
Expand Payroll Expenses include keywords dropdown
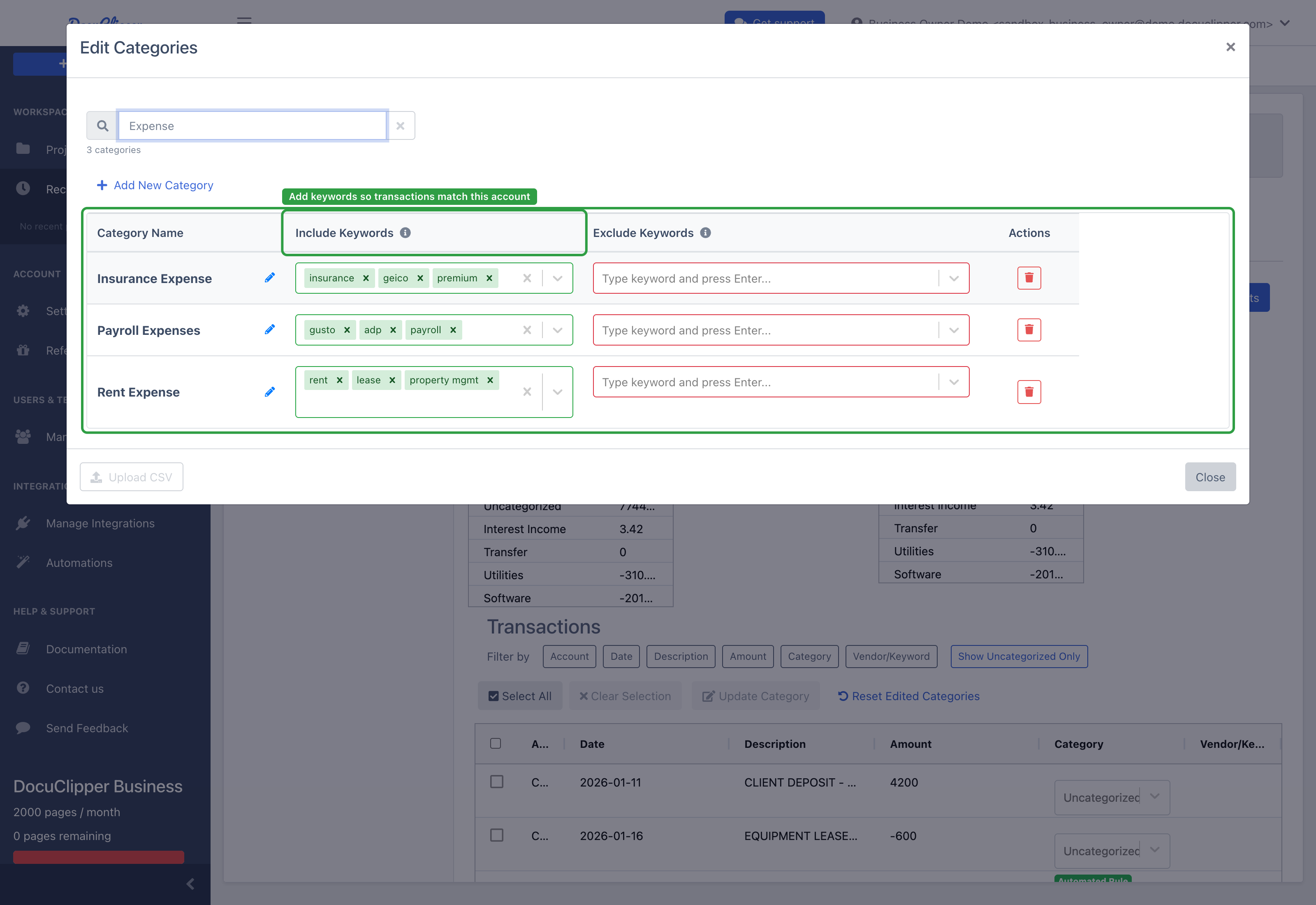coord(558,330)
